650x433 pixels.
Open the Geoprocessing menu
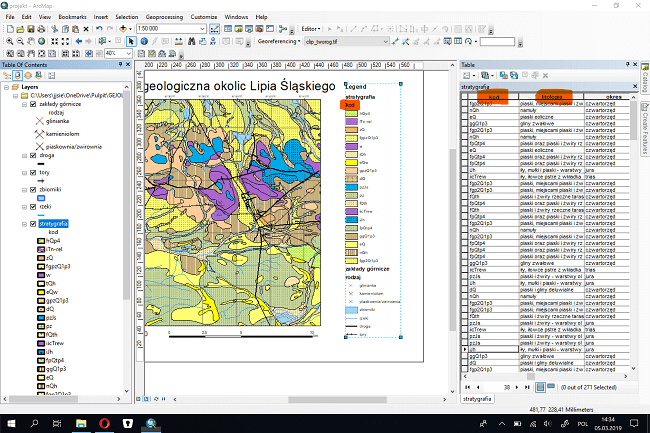[x=164, y=17]
